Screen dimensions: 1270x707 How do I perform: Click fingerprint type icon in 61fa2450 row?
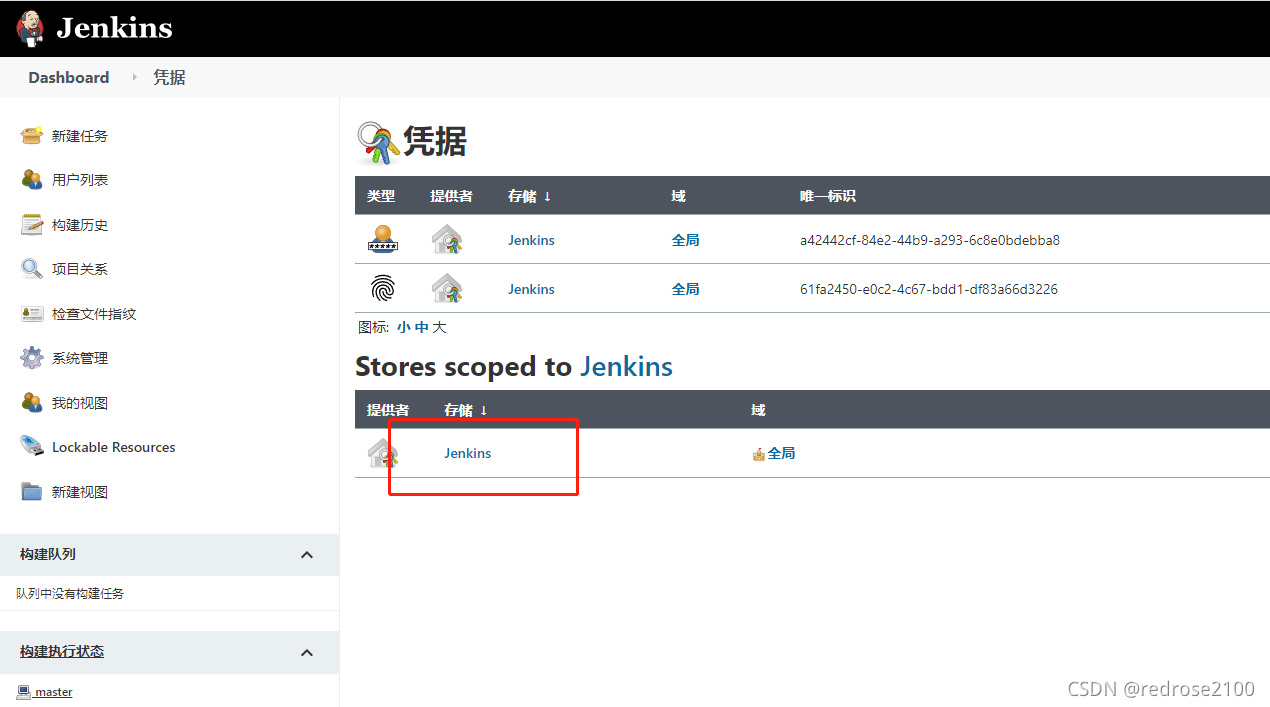pyautogui.click(x=382, y=289)
